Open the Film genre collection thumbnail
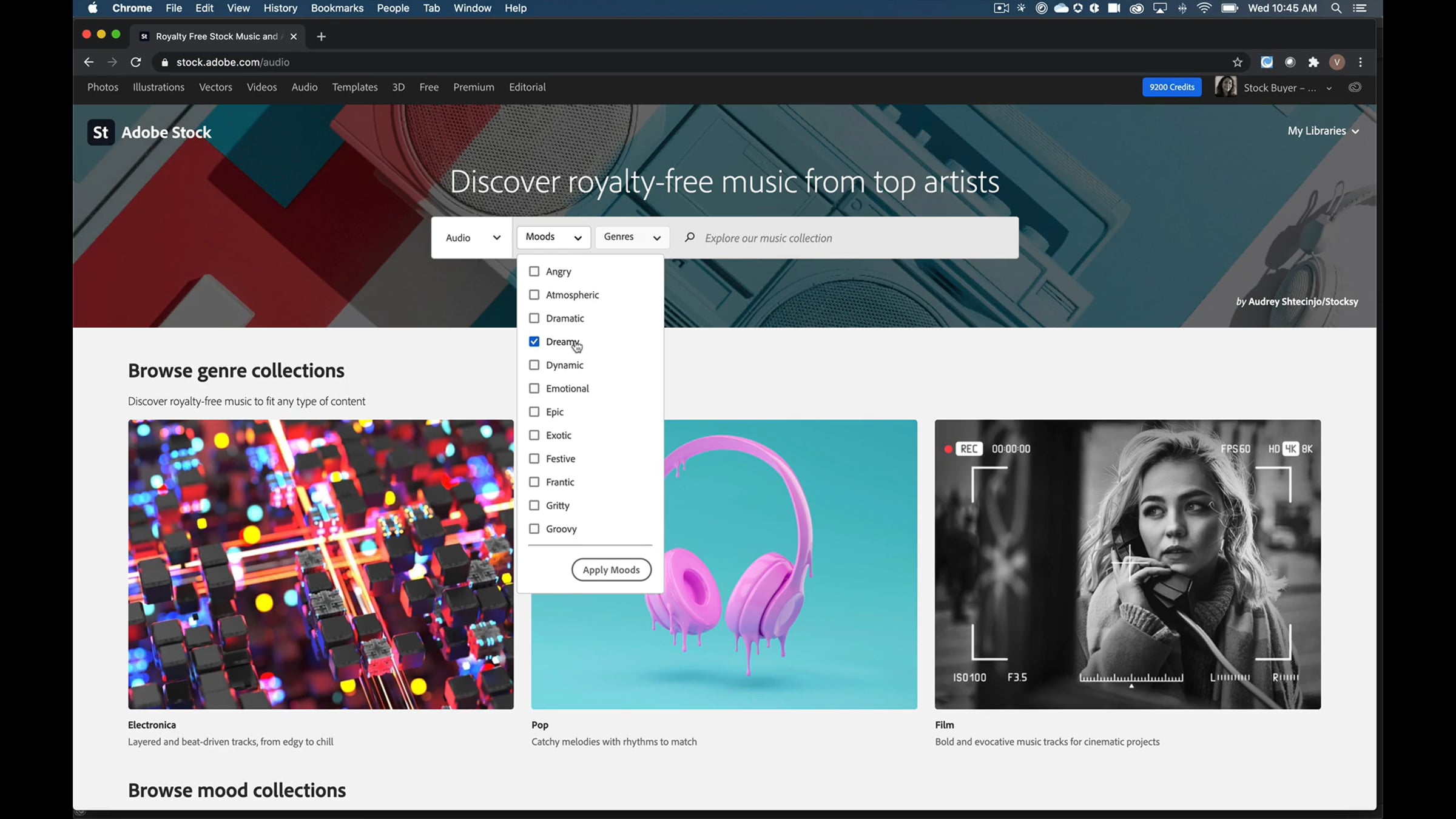Screen dimensions: 1456x819 1127,564
